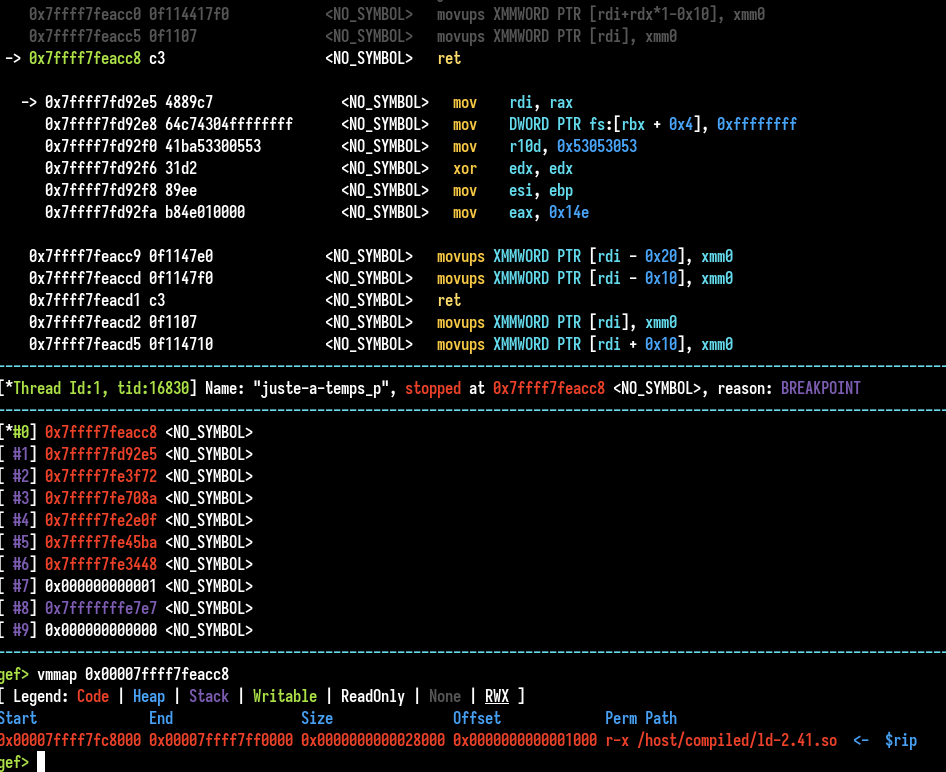Select backtrace frame #3 address 0x7ffff7fe708a
This screenshot has height=772, width=946.
[x=101, y=498]
